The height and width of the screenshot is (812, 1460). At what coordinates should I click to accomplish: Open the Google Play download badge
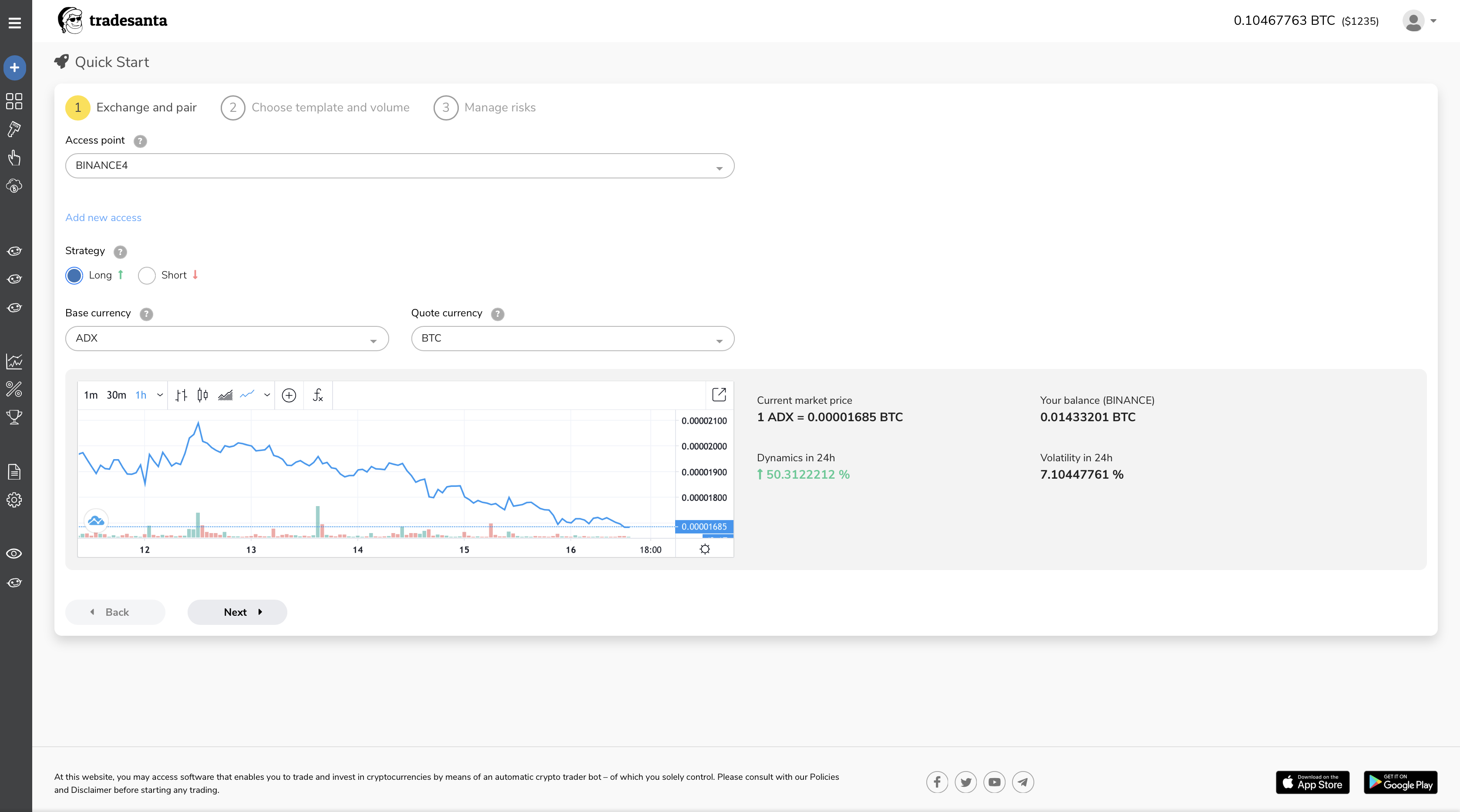[x=1400, y=782]
